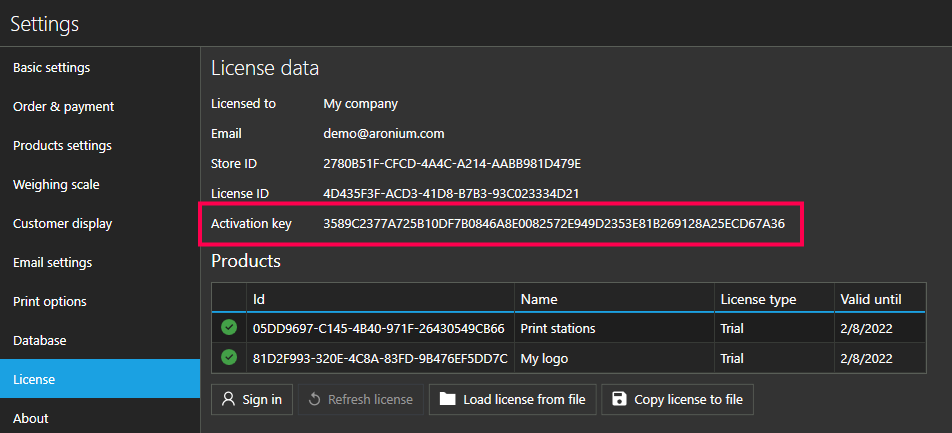Image resolution: width=952 pixels, height=433 pixels.
Task: Click the person icon on Sign in button
Action: click(228, 400)
